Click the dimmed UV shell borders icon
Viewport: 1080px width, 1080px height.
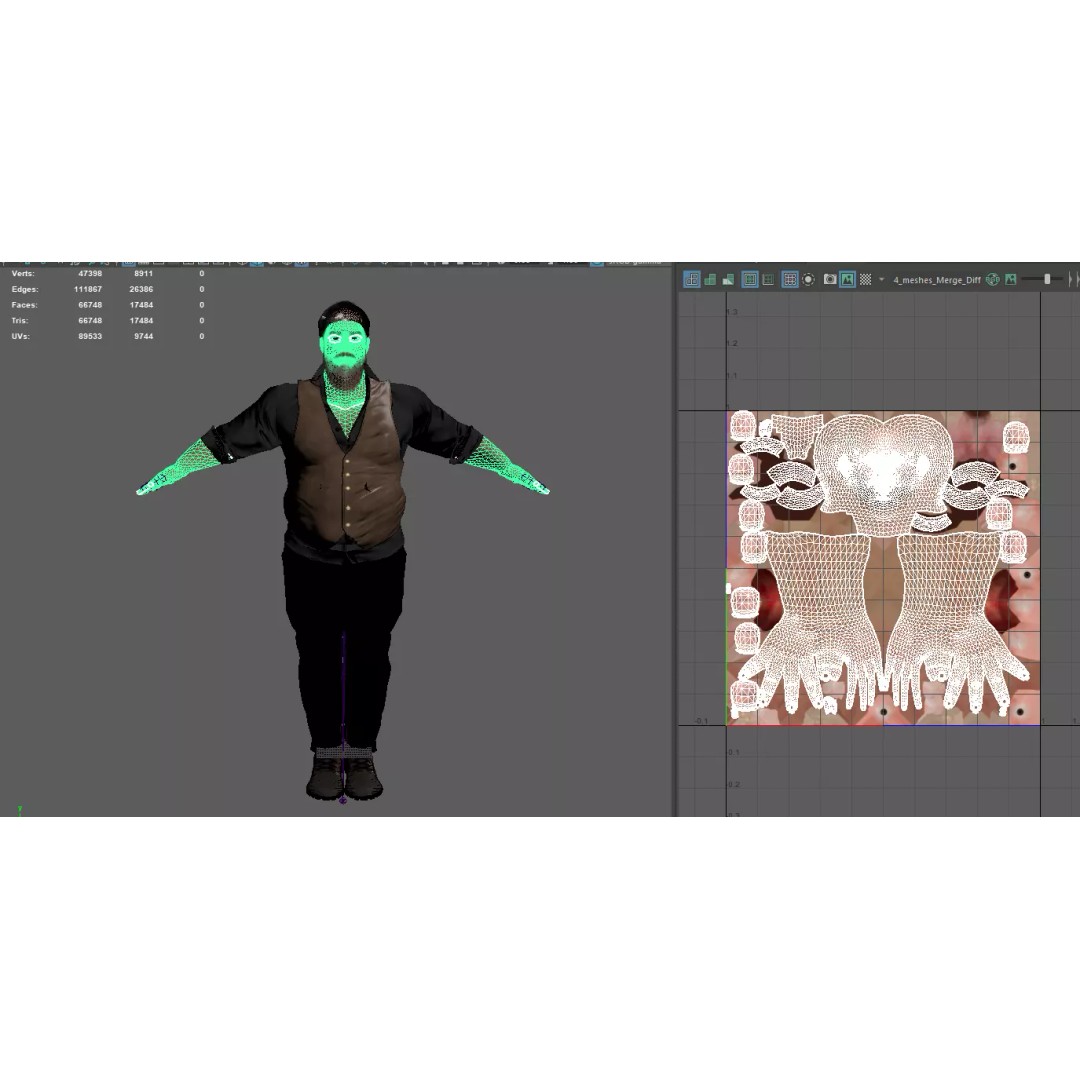pyautogui.click(x=768, y=279)
